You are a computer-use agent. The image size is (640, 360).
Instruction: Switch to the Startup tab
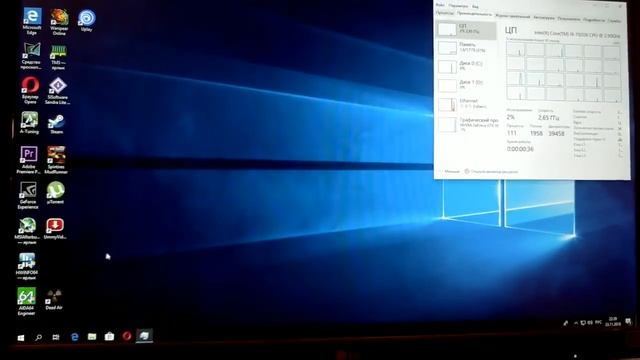point(544,18)
